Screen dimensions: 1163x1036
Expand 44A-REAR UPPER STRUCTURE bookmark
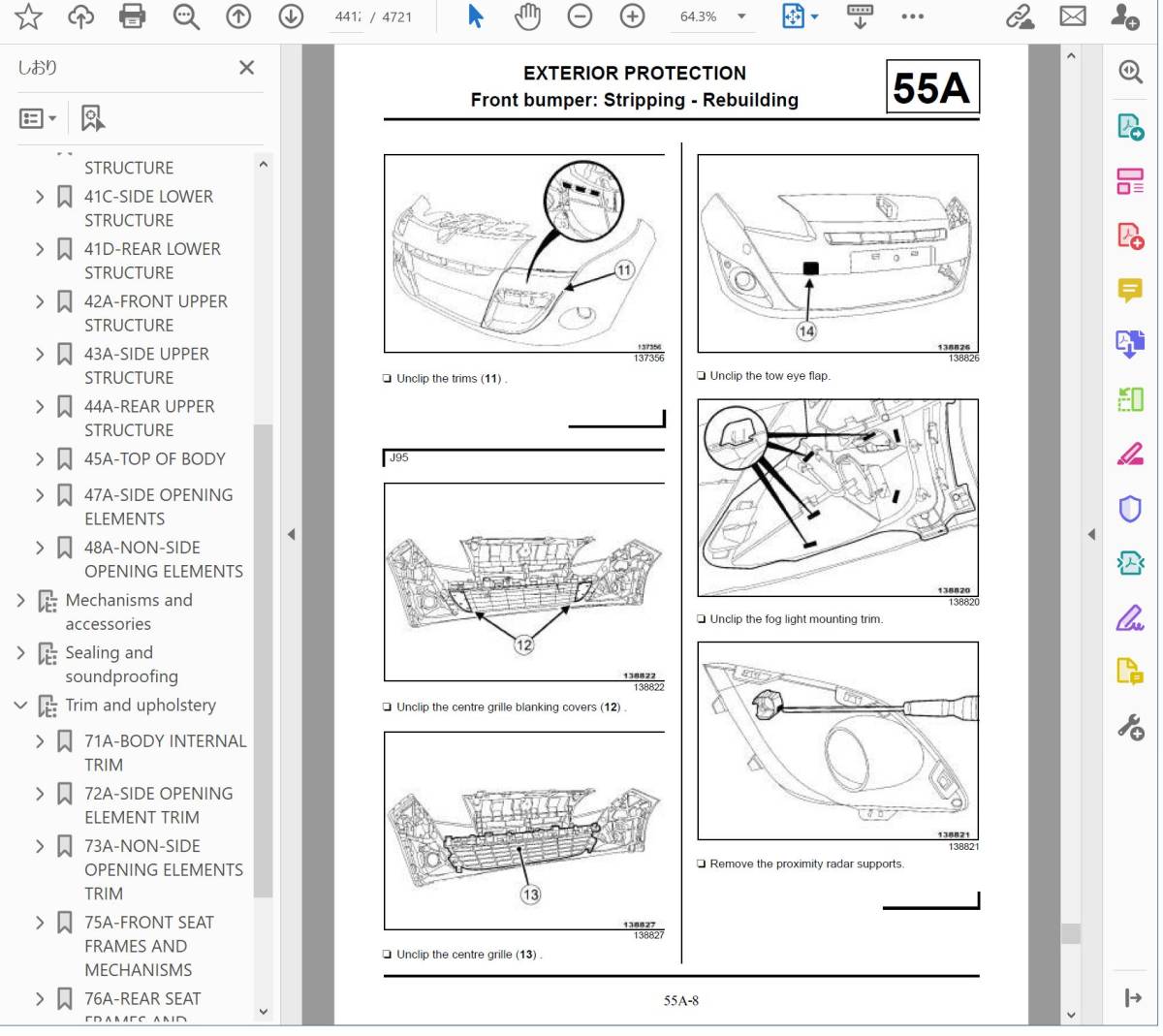(40, 406)
